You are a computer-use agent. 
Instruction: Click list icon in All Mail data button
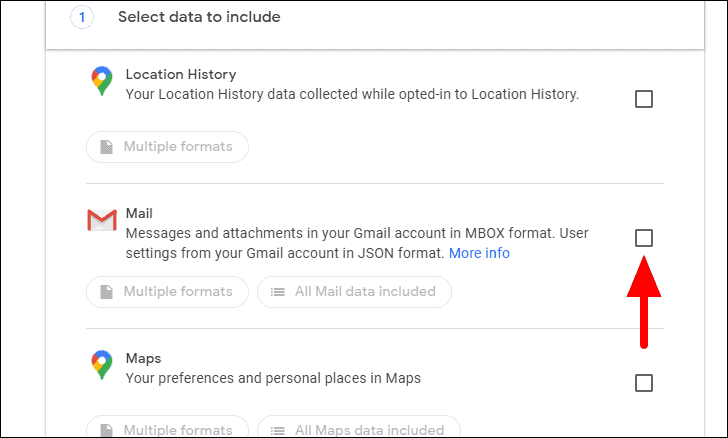(277, 292)
